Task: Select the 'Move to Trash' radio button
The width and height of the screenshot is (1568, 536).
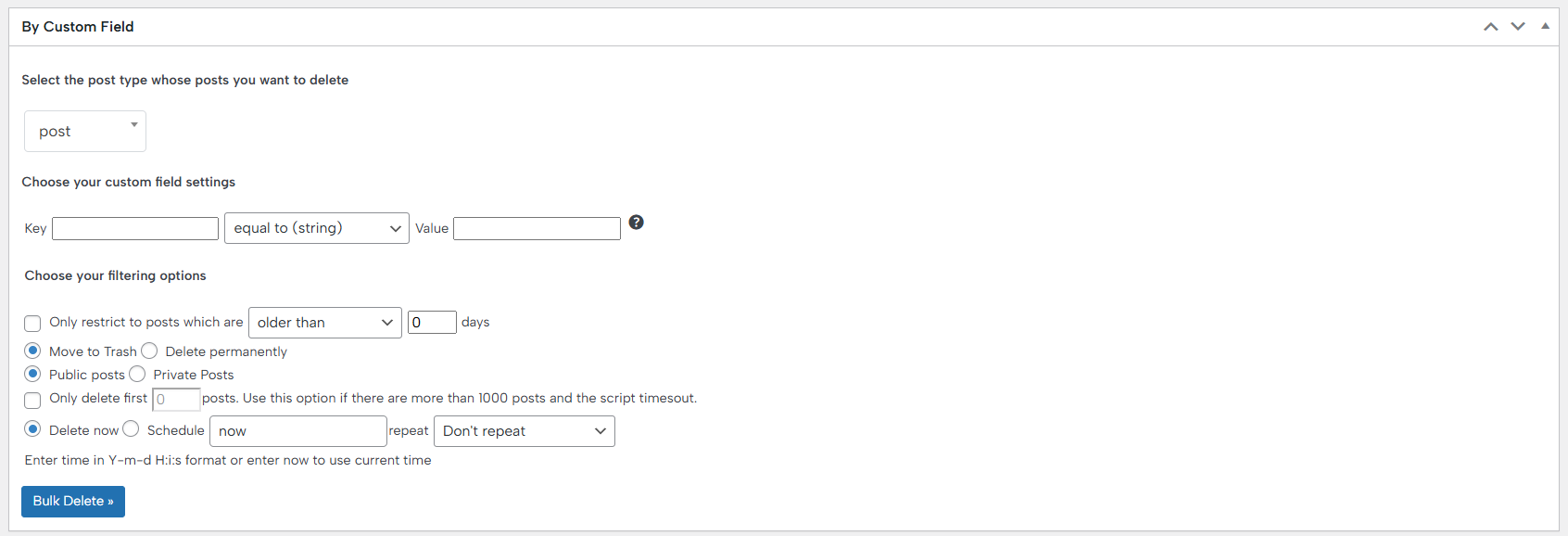Action: pyautogui.click(x=32, y=351)
